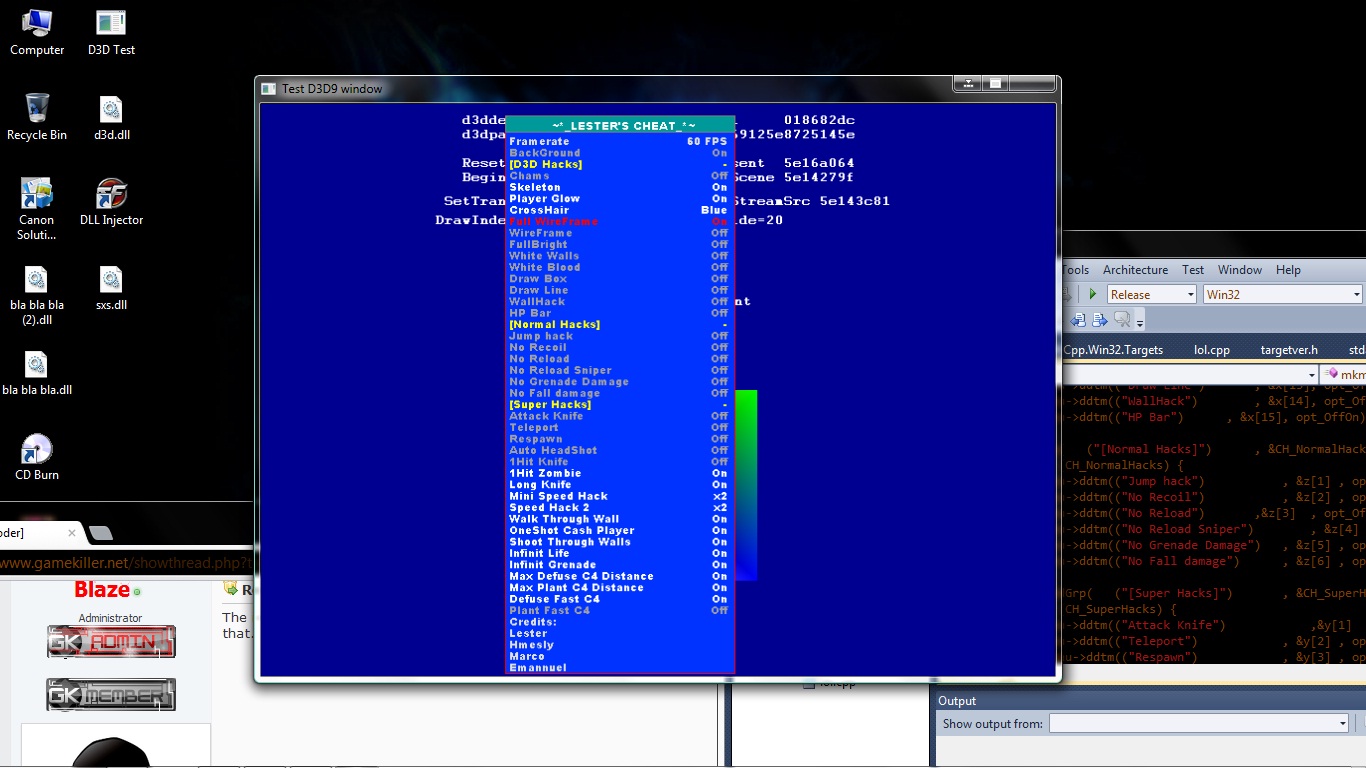The height and width of the screenshot is (768, 1366).
Task: Open the D3D Test desktop icon
Action: click(x=111, y=25)
